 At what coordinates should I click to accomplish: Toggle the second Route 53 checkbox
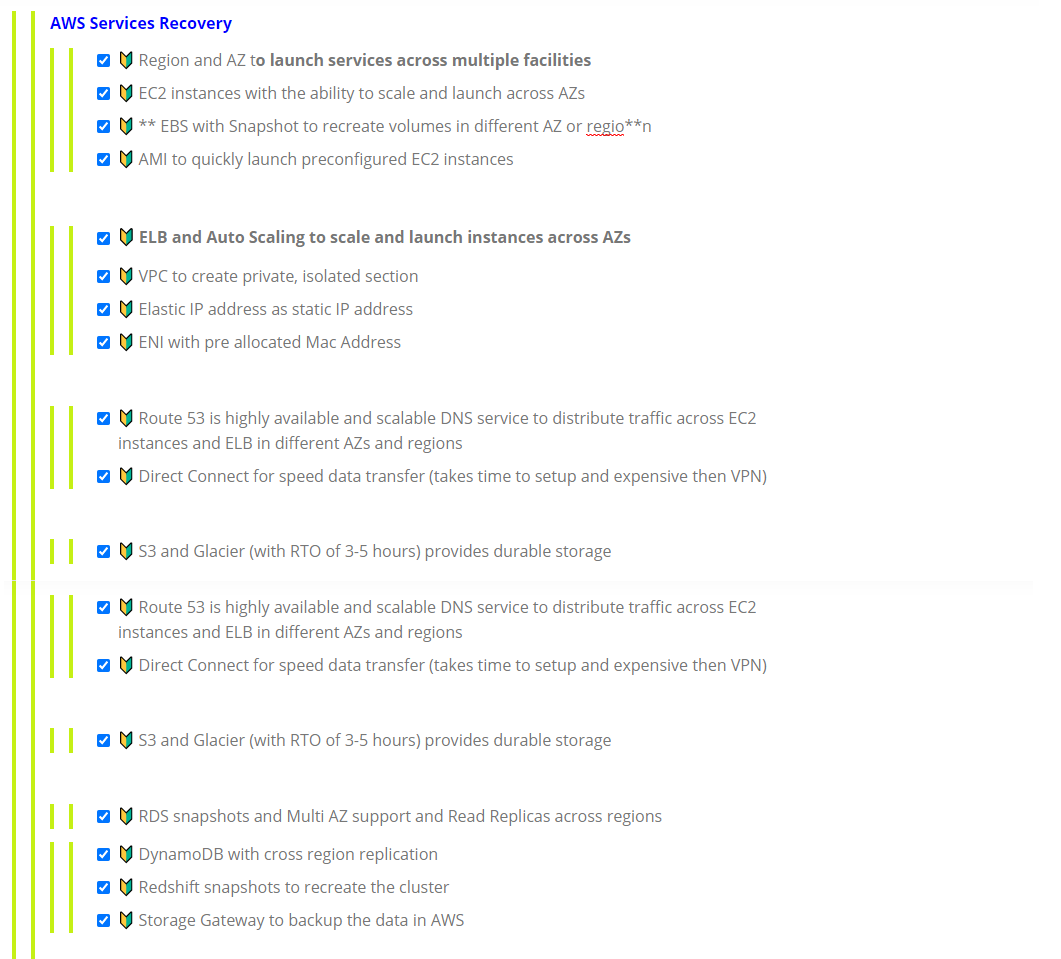click(x=104, y=608)
